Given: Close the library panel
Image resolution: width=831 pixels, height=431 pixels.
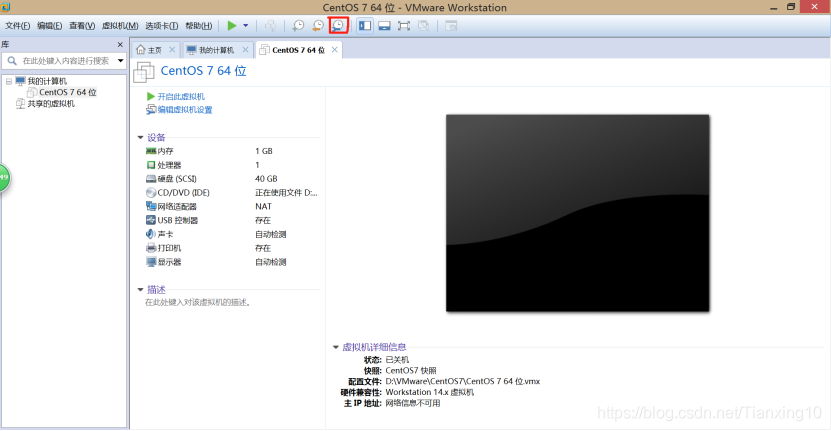Looking at the screenshot, I should 120,45.
